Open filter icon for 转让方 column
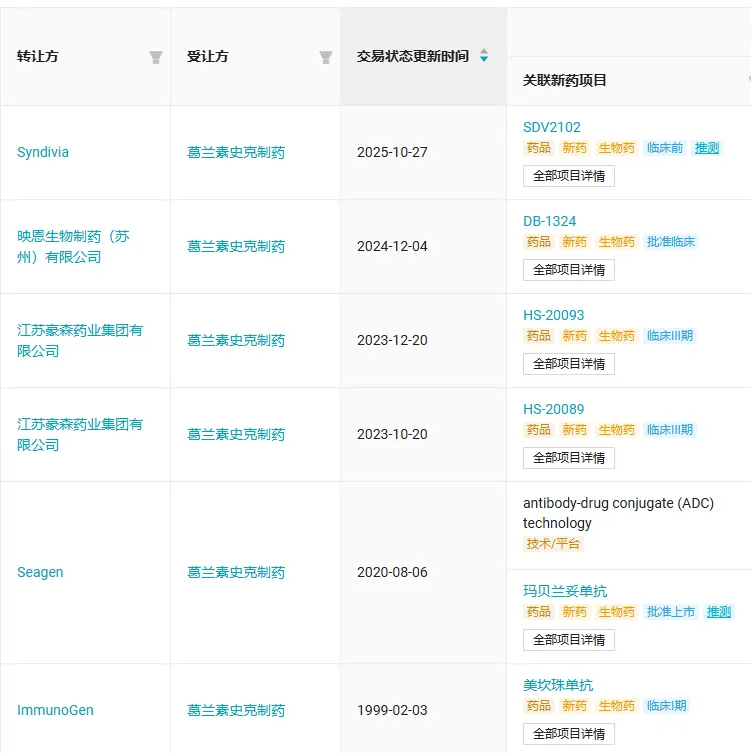Image resolution: width=751 pixels, height=753 pixels. [156, 57]
